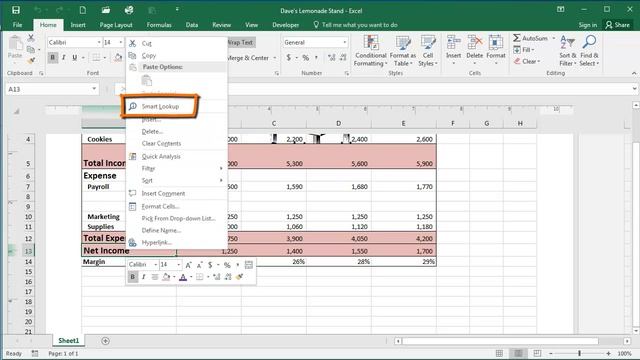Click the Format Painter brush icon

pyautogui.click(x=31, y=60)
